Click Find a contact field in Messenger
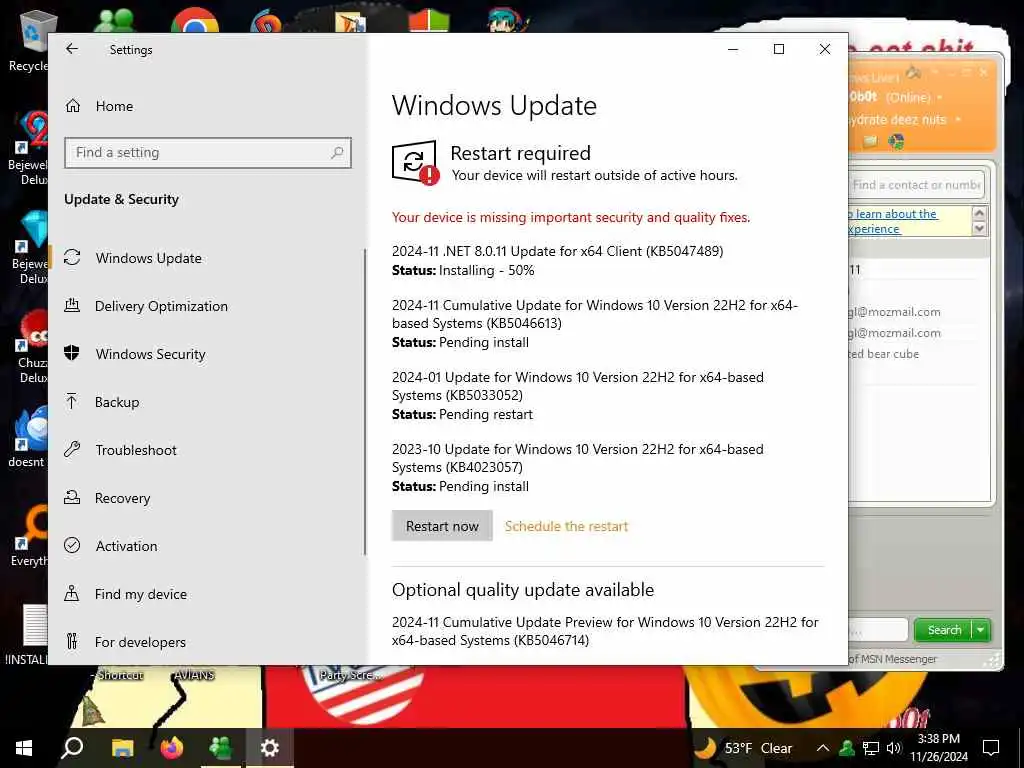 (916, 185)
